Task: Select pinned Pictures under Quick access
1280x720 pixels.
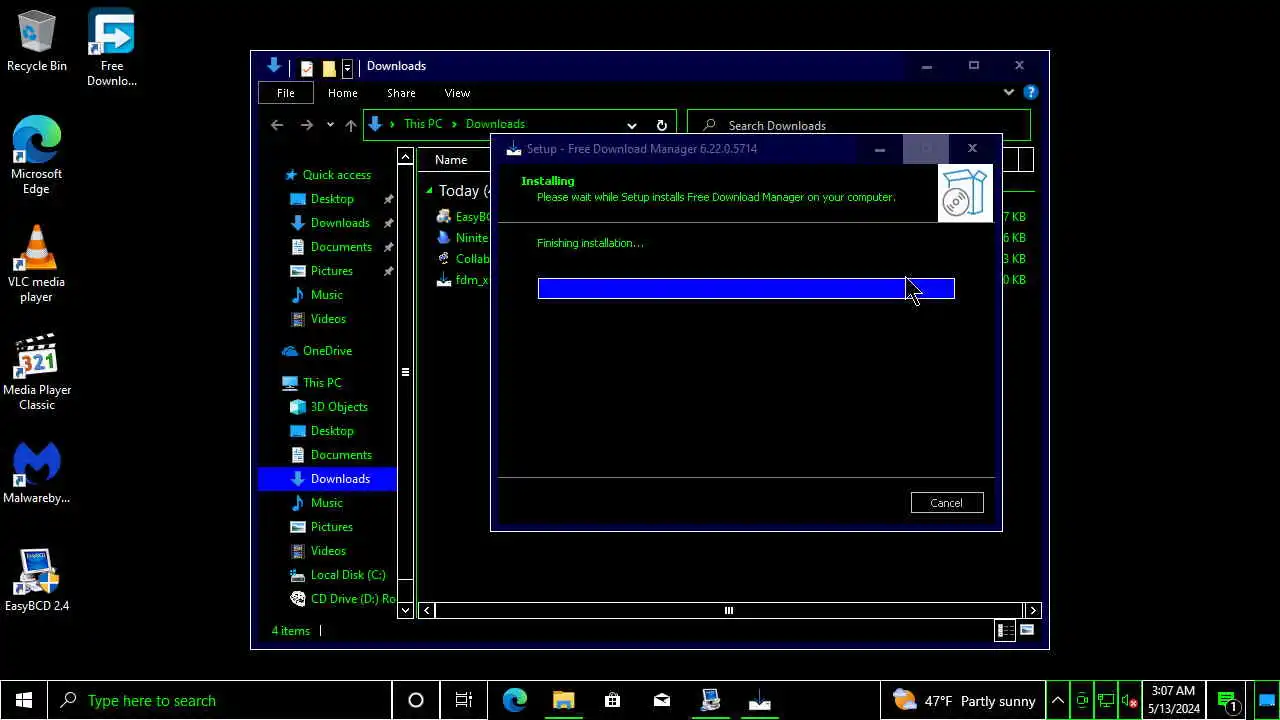Action: [x=331, y=271]
